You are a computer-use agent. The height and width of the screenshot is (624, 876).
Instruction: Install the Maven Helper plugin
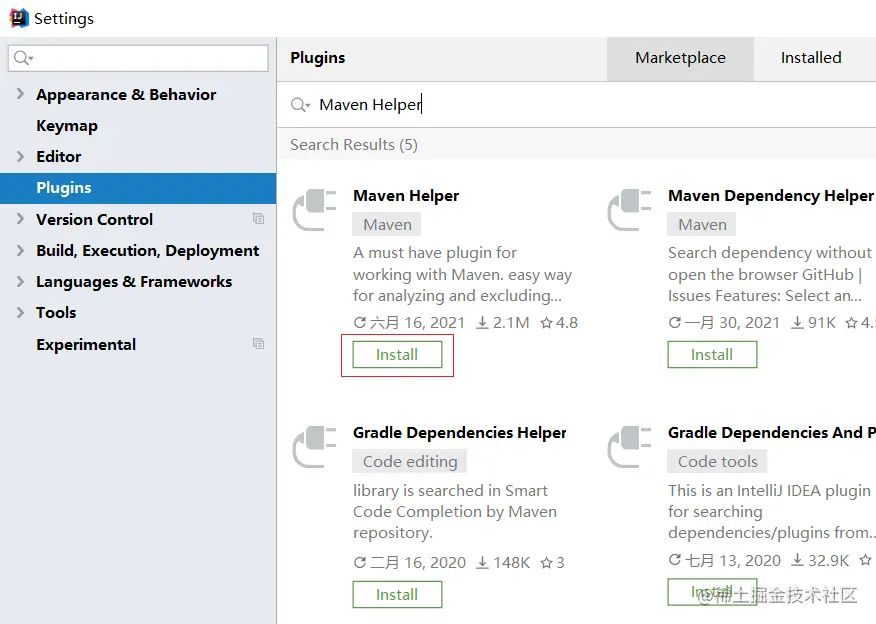coord(397,355)
